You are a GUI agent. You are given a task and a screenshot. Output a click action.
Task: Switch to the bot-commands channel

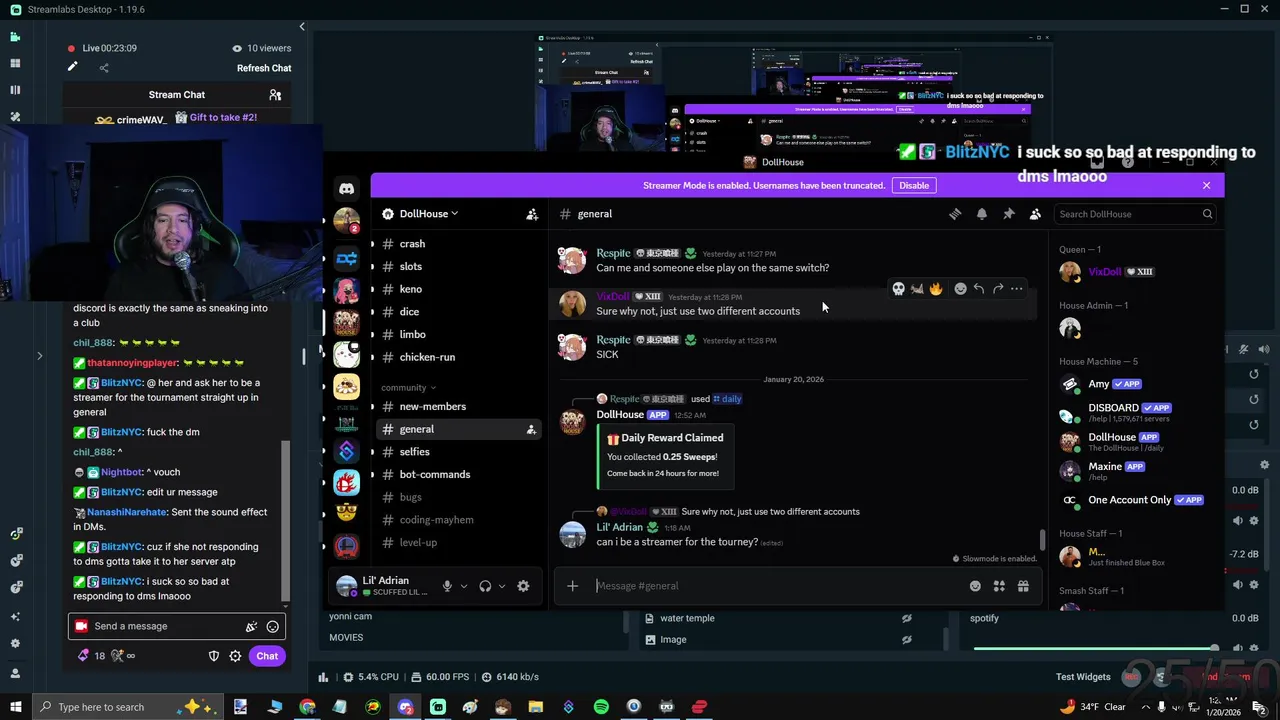(460, 474)
